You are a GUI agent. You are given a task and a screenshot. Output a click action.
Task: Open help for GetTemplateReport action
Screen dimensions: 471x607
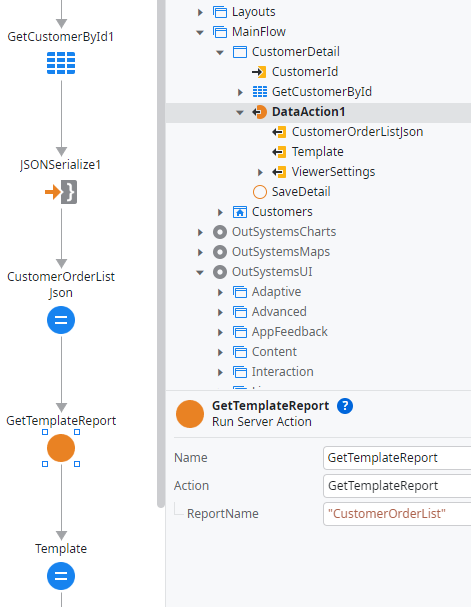point(345,406)
